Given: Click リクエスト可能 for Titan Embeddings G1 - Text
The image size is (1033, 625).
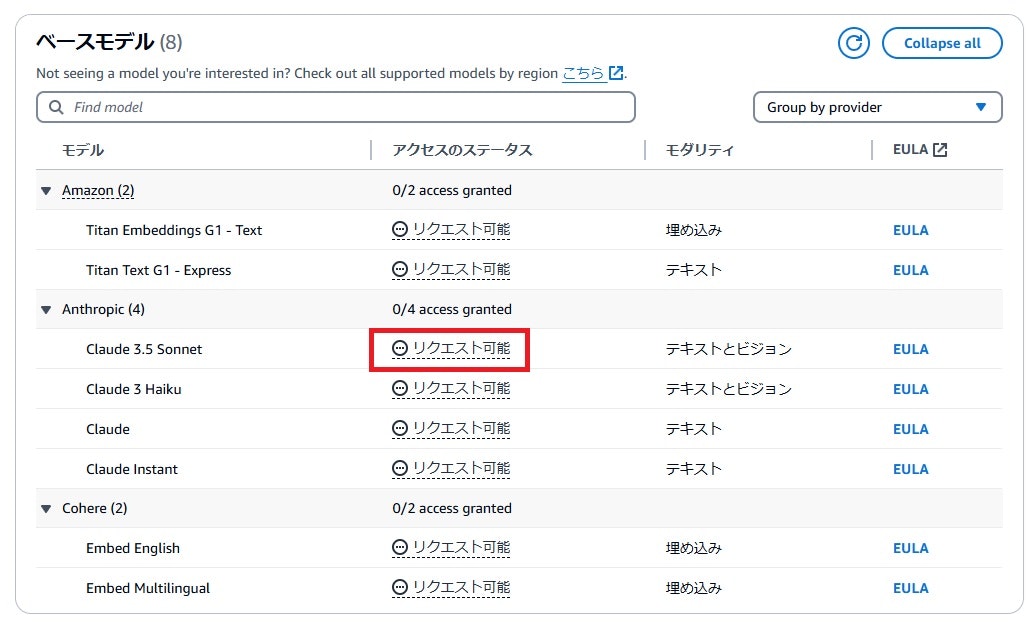Looking at the screenshot, I should click(x=461, y=229).
